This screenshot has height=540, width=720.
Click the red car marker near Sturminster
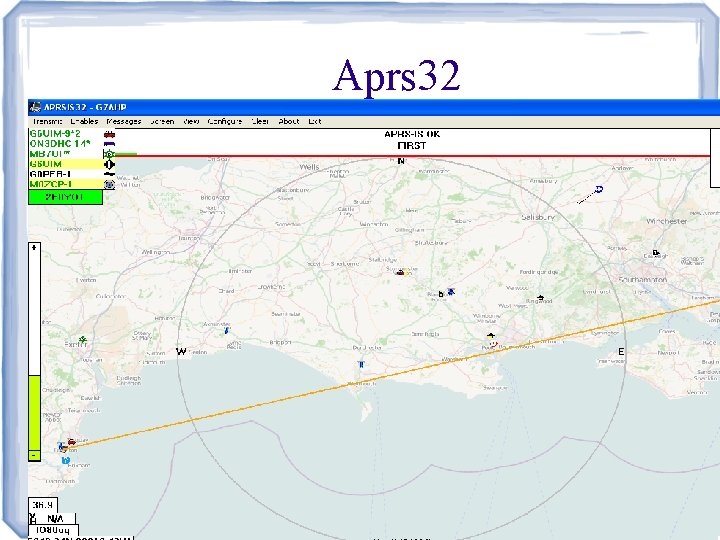pyautogui.click(x=400, y=272)
